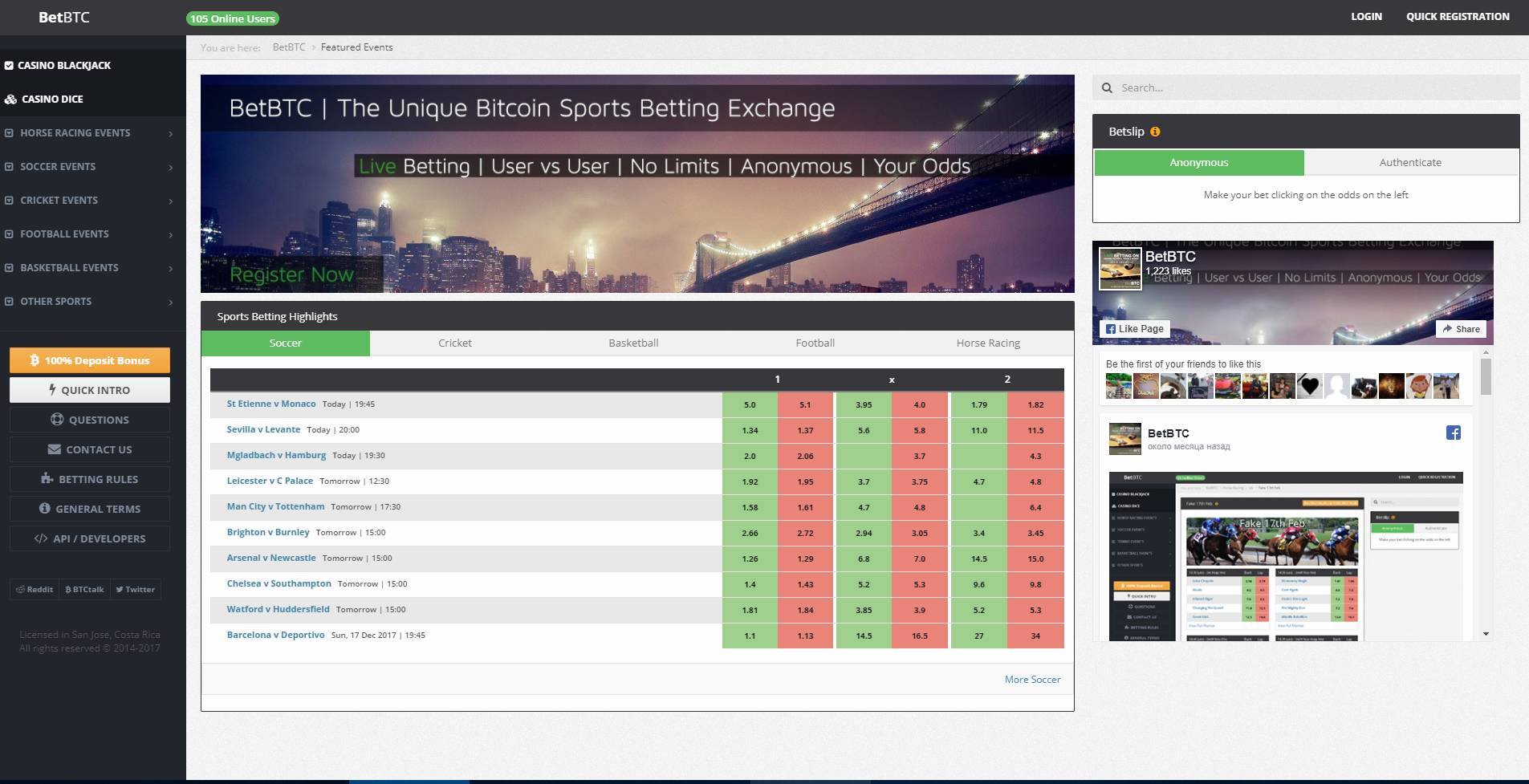Select the Soccer highlights tab
This screenshot has height=784, width=1529.
click(285, 343)
